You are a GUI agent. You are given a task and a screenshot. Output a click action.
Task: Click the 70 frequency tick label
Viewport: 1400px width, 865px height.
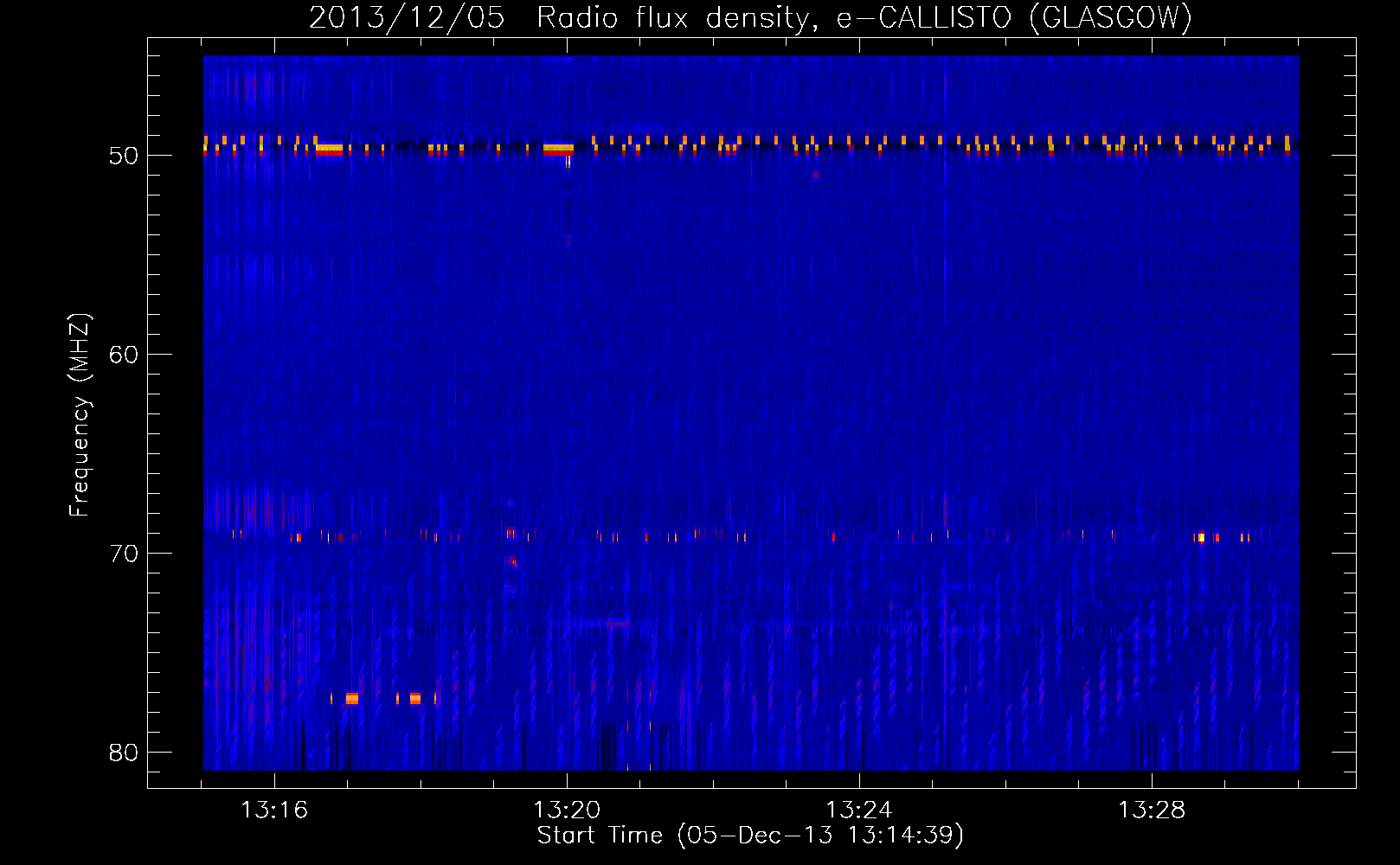click(125, 554)
